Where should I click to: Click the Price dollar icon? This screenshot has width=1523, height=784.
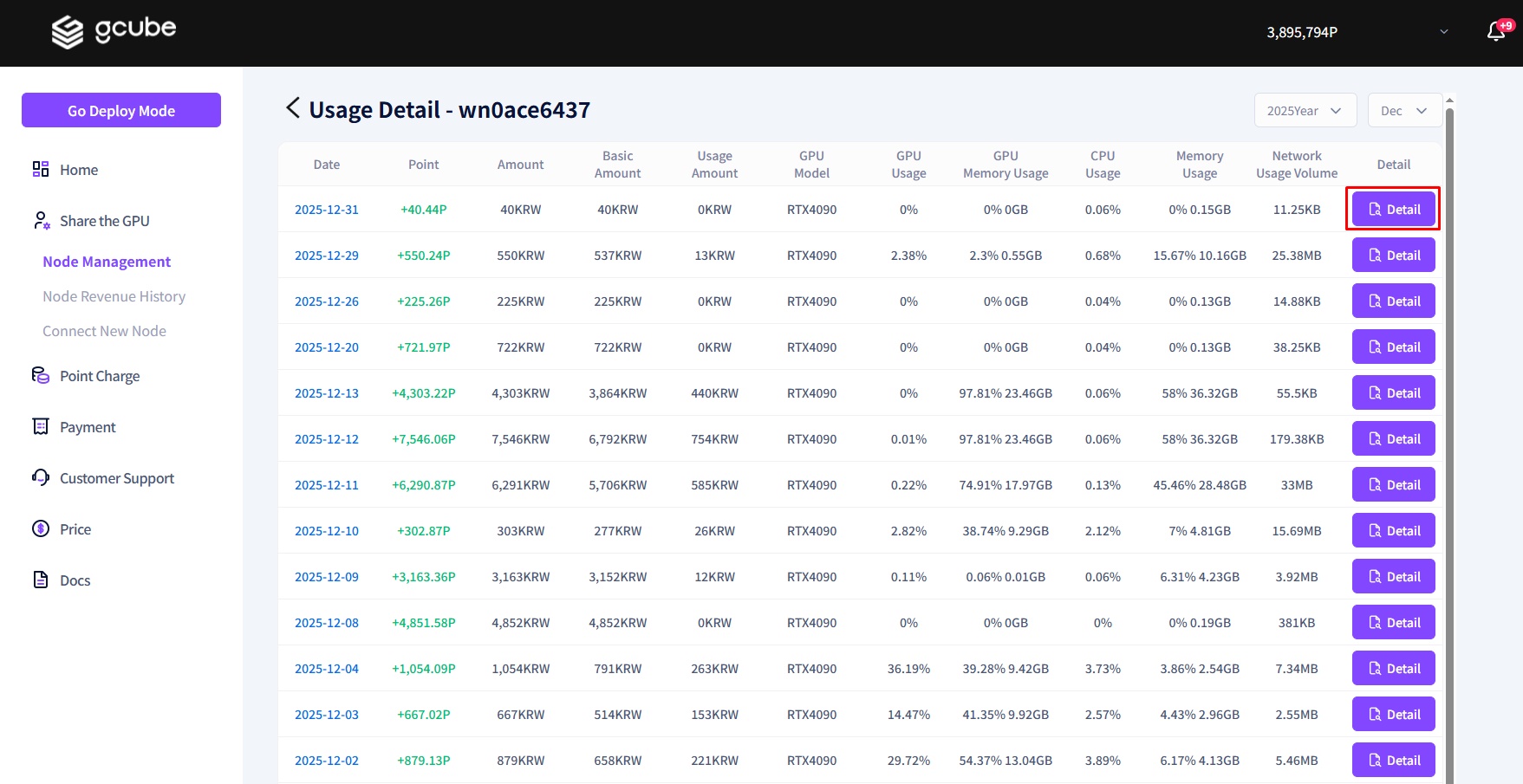coord(41,528)
